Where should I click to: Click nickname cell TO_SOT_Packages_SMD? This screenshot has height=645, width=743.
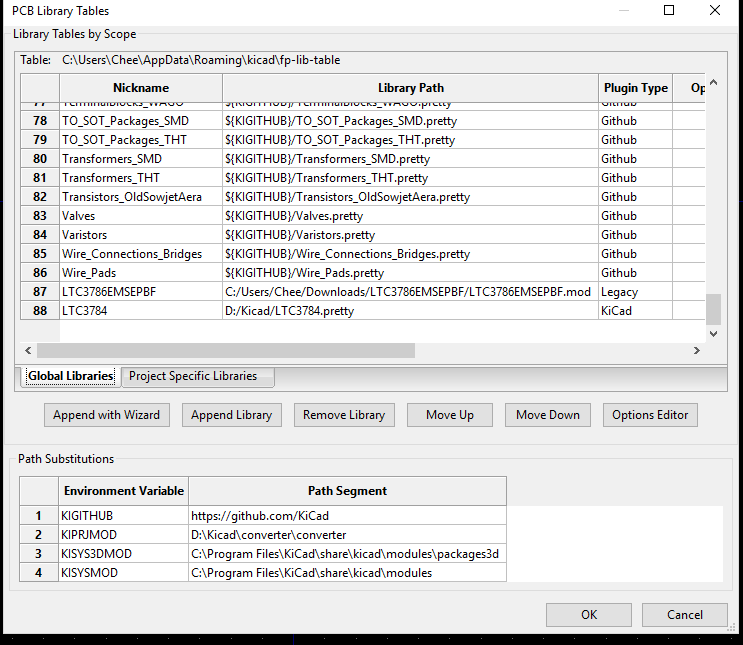coord(141,121)
